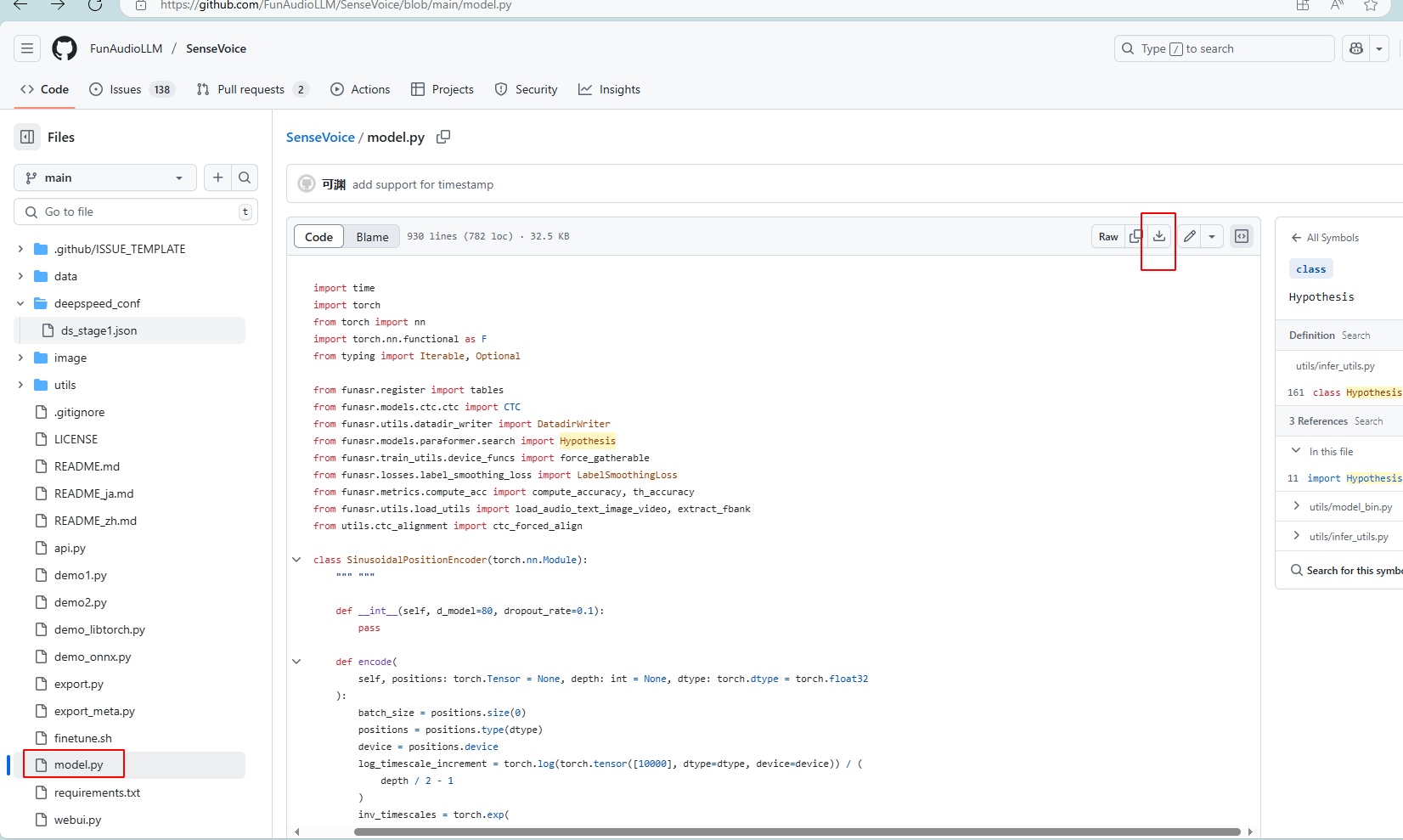Viewport: 1403px width, 840px height.
Task: Open more edit options dropdown arrow
Action: (x=1212, y=237)
